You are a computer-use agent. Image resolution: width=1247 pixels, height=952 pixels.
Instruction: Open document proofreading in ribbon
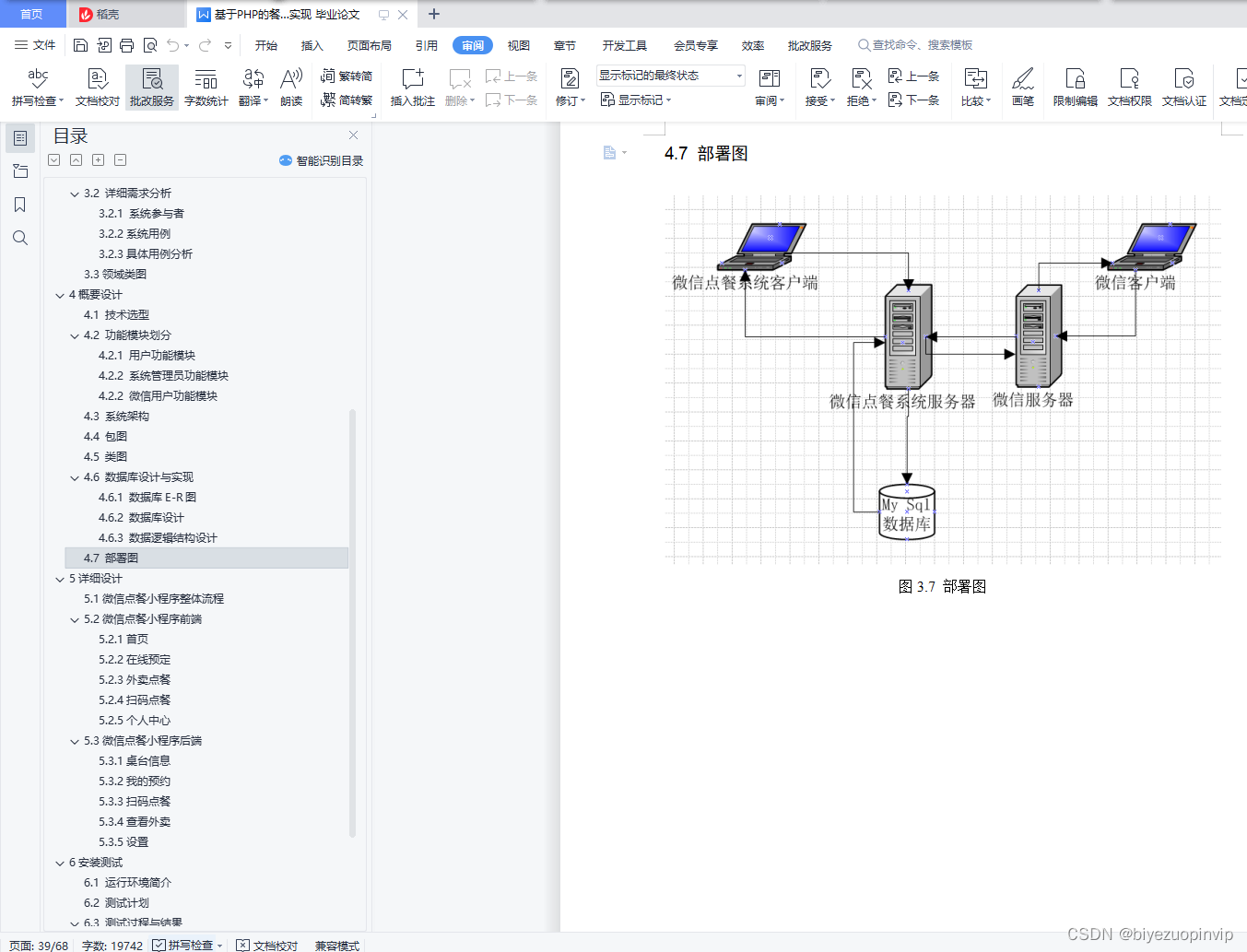click(x=98, y=88)
